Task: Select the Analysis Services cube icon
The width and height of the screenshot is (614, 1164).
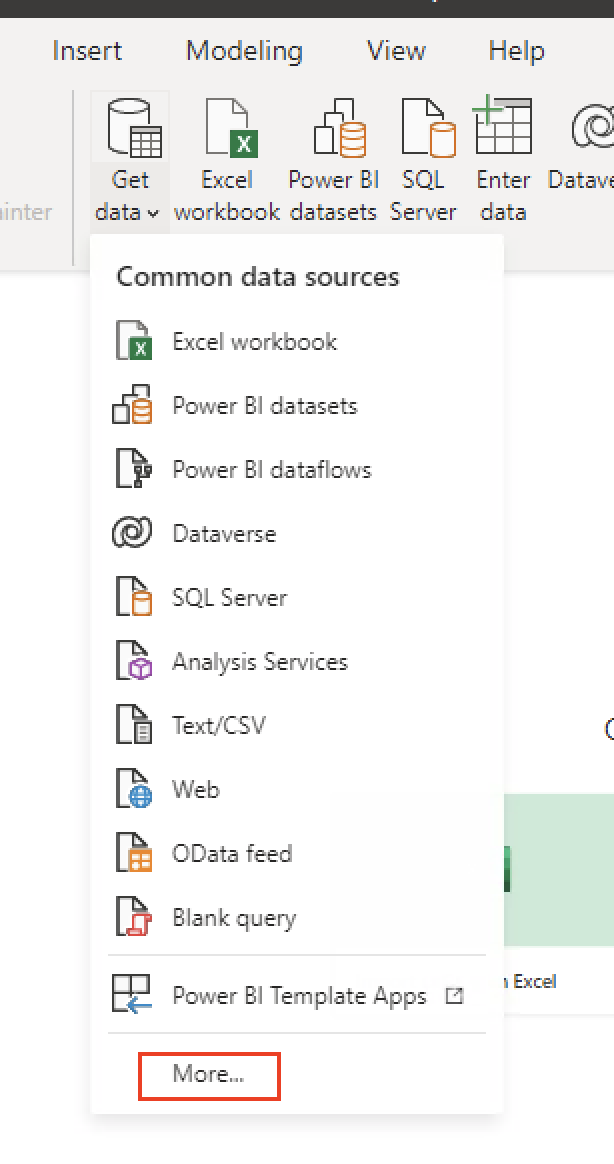Action: [x=132, y=662]
